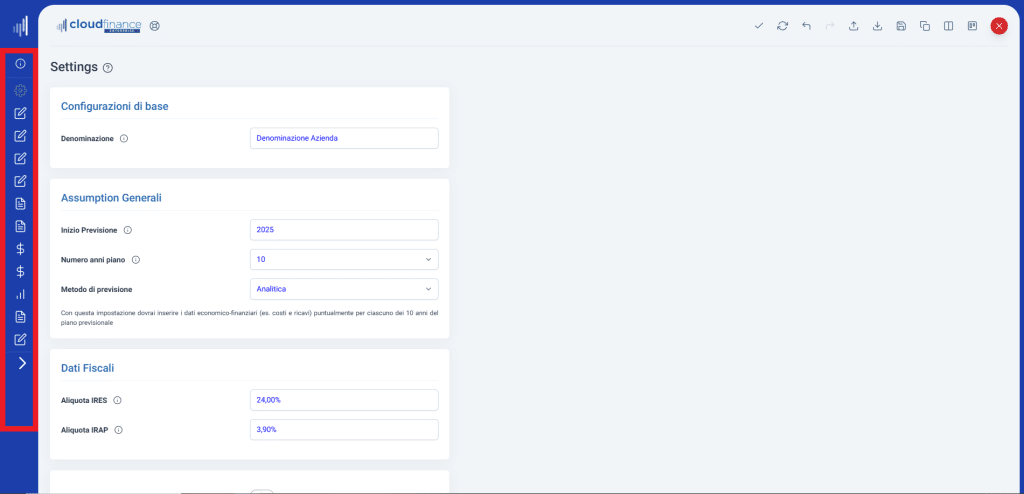Click the Denominazione Azienda text field
Screen dimensions: 1024x494
click(344, 138)
